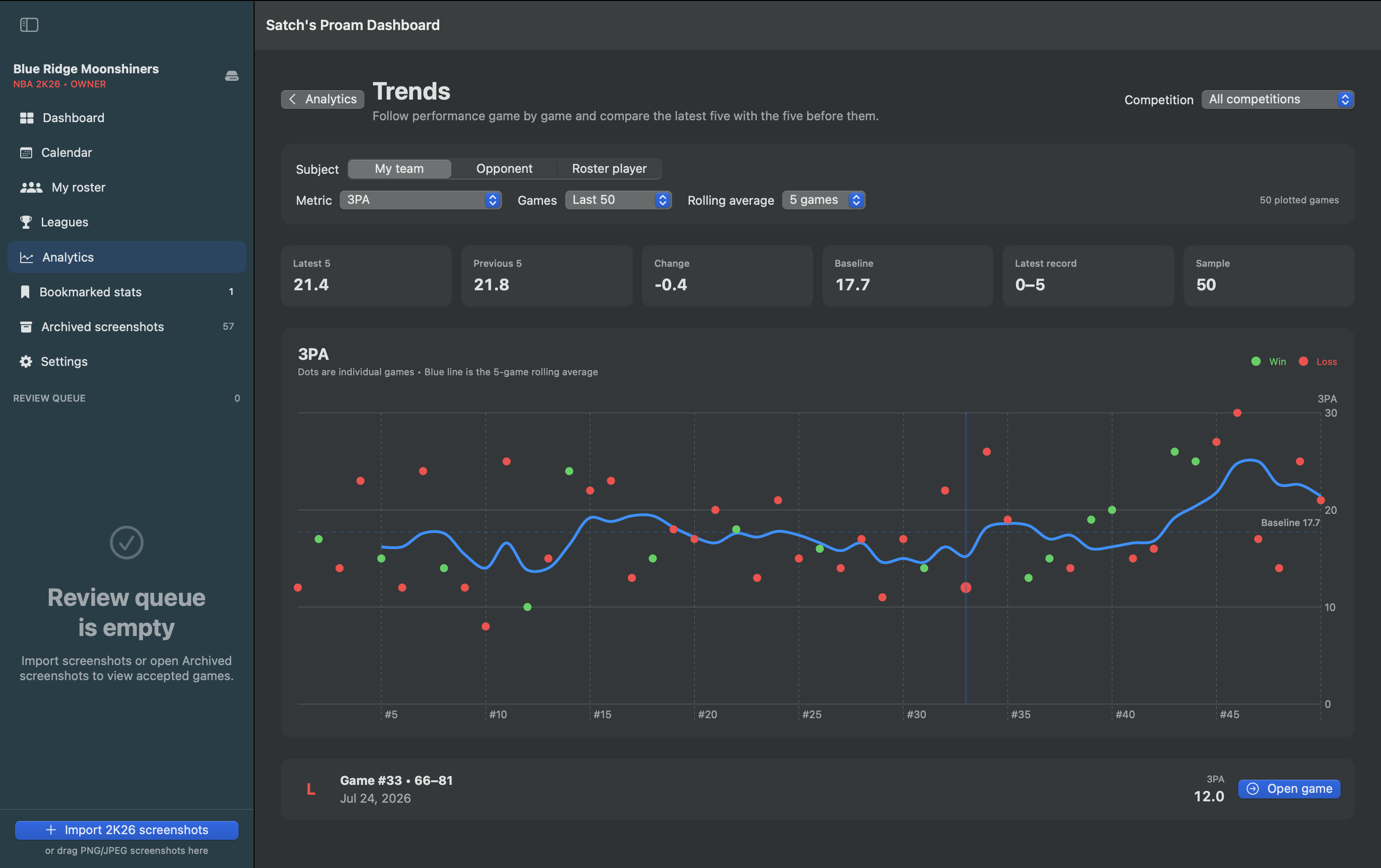This screenshot has height=868, width=1381.
Task: Click the Archived screenshots box icon
Action: 26,327
